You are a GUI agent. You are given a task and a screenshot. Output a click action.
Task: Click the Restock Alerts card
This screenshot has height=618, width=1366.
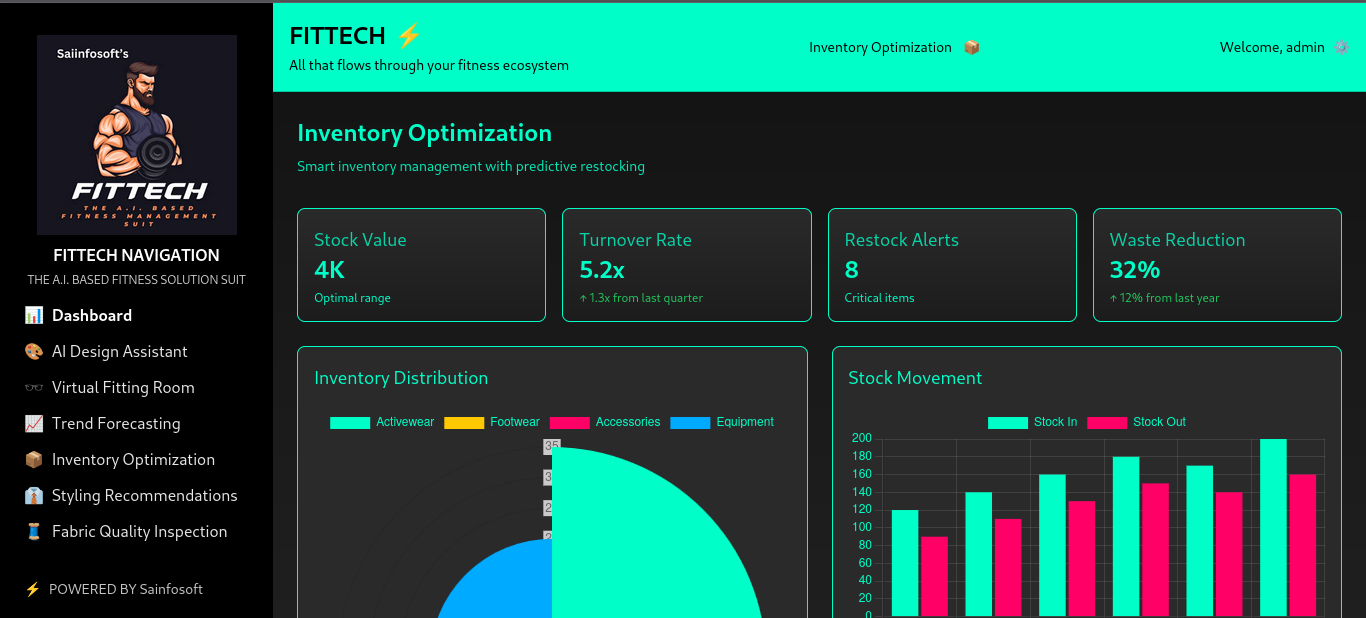(x=952, y=265)
